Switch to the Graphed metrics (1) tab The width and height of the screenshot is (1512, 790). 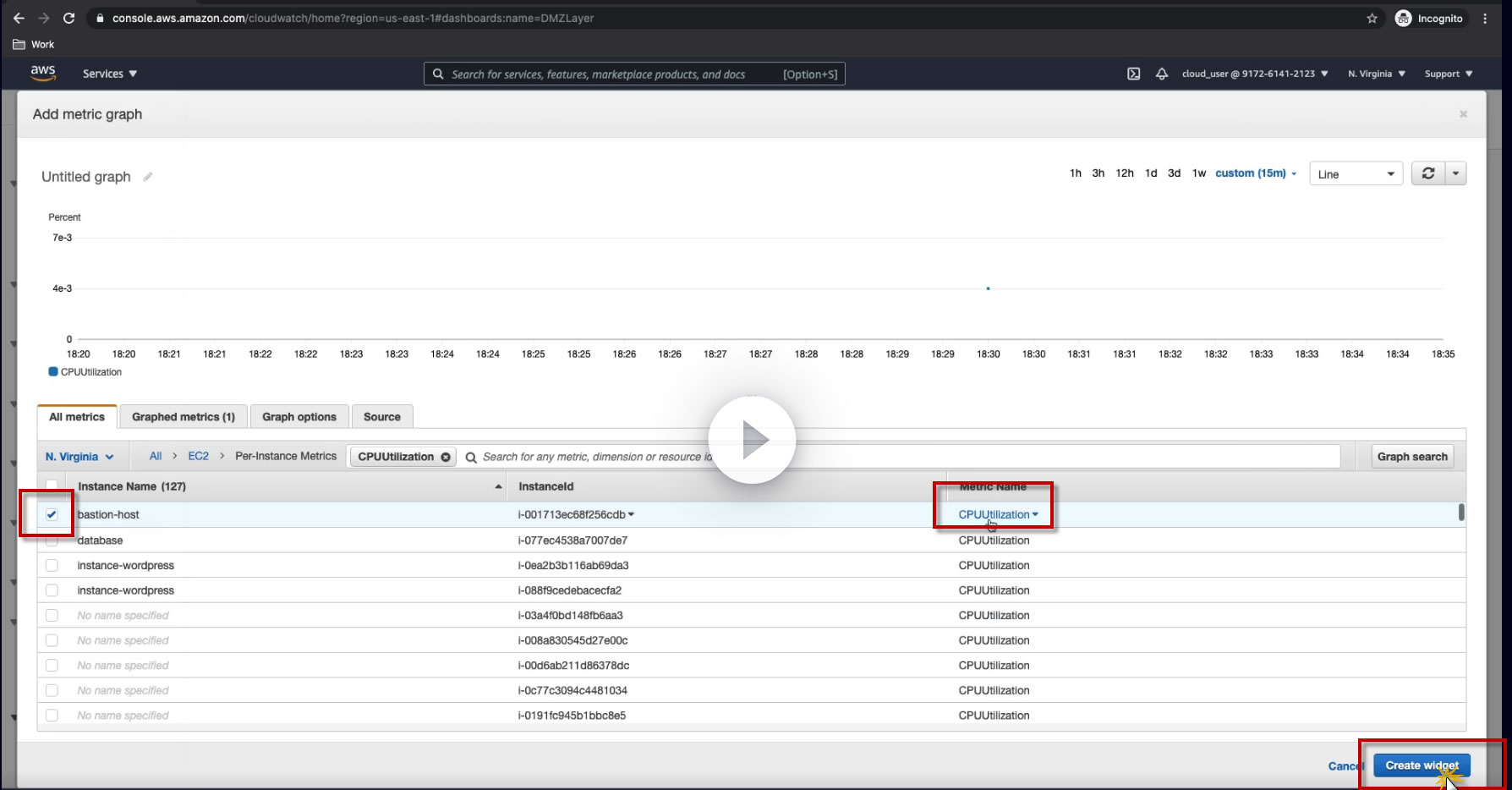tap(184, 417)
